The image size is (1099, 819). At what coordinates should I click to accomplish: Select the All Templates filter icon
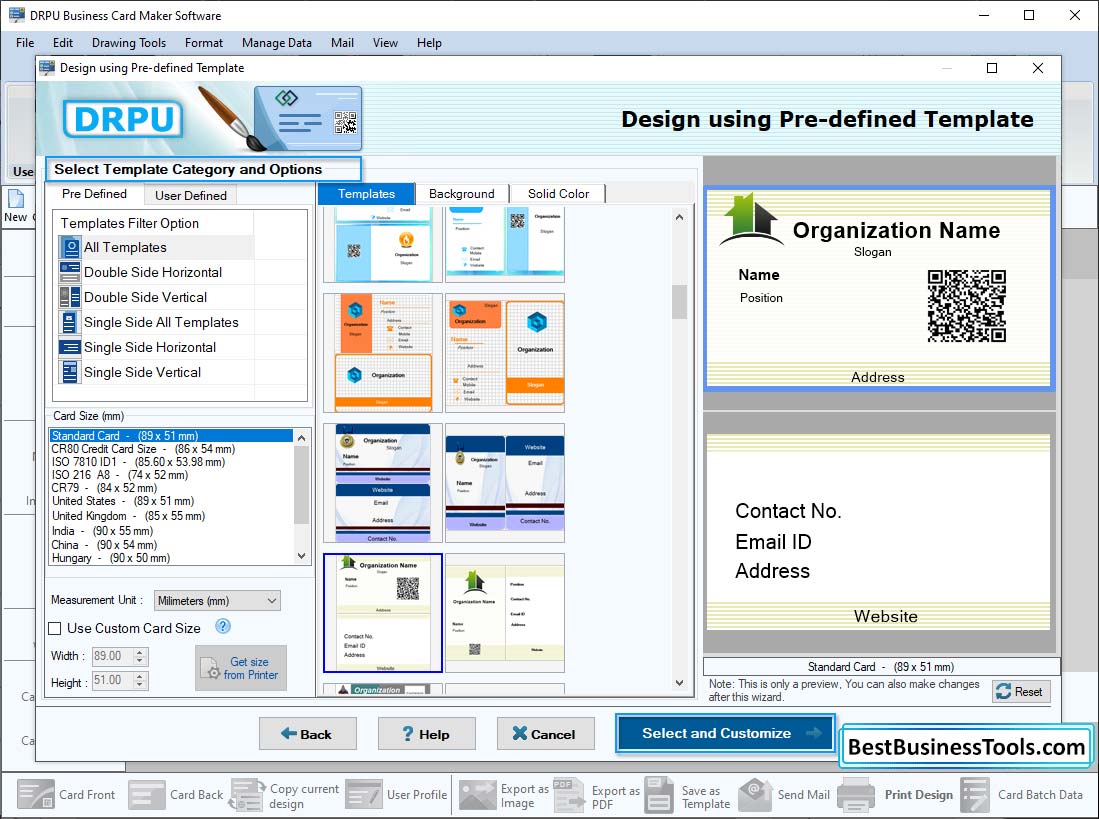70,247
